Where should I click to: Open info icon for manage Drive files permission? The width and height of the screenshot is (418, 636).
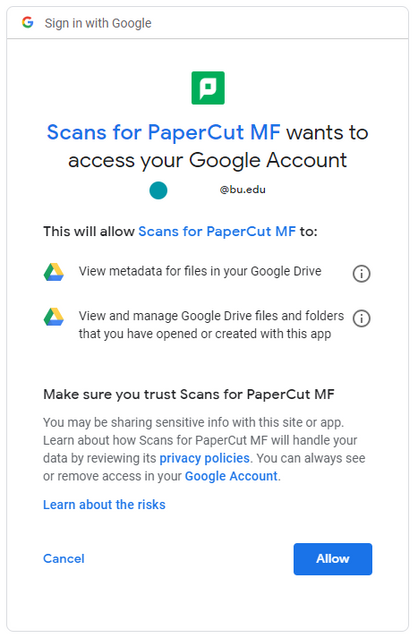pos(361,318)
